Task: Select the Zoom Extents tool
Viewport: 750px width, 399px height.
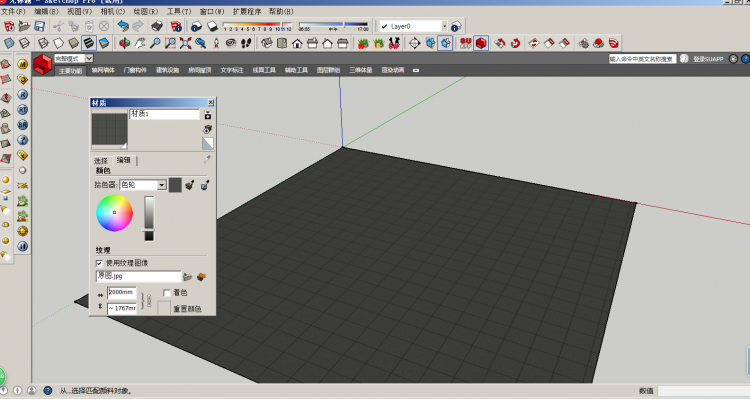Action: pos(186,43)
